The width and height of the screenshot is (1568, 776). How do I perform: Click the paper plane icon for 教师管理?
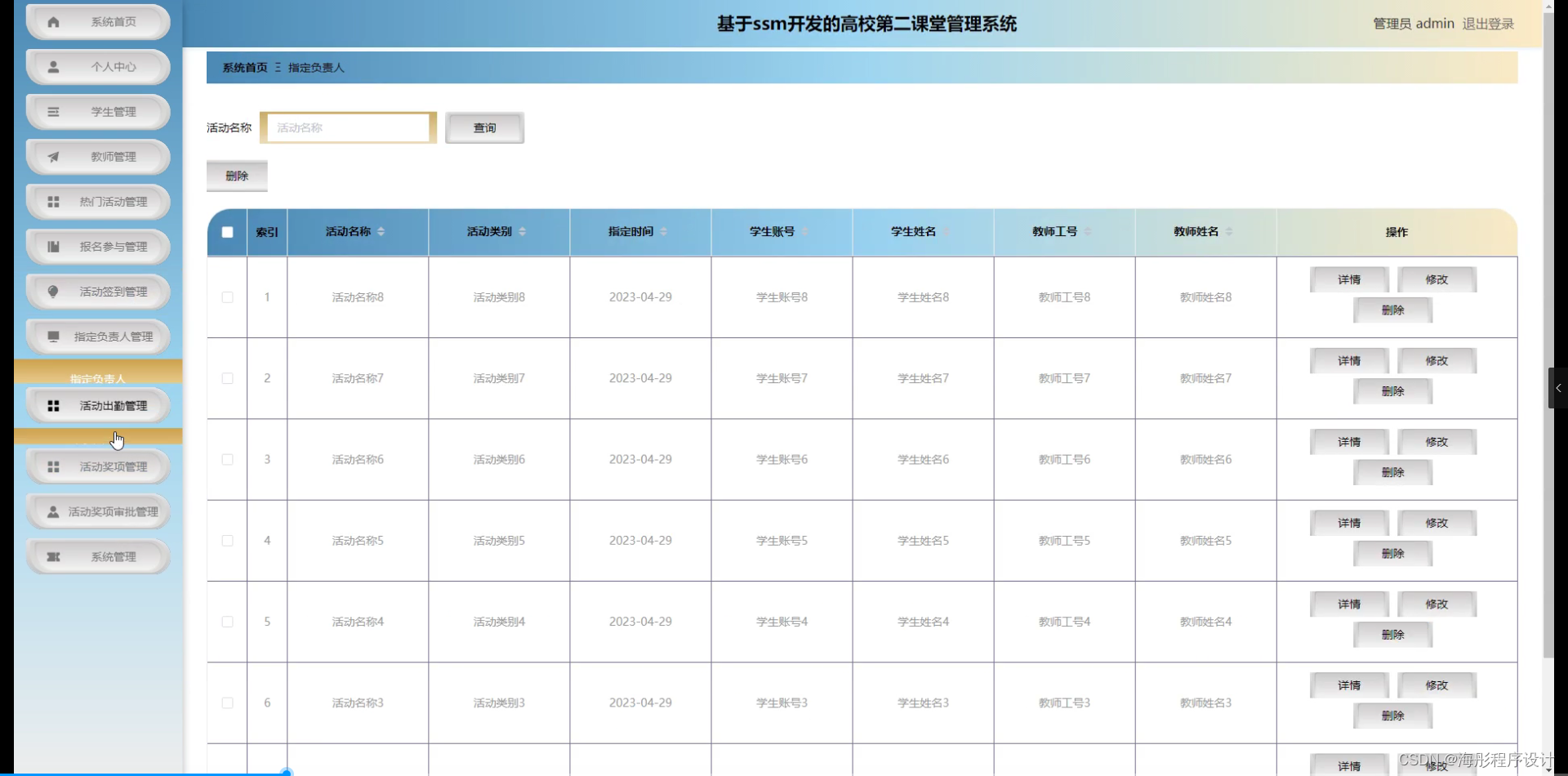tap(54, 157)
